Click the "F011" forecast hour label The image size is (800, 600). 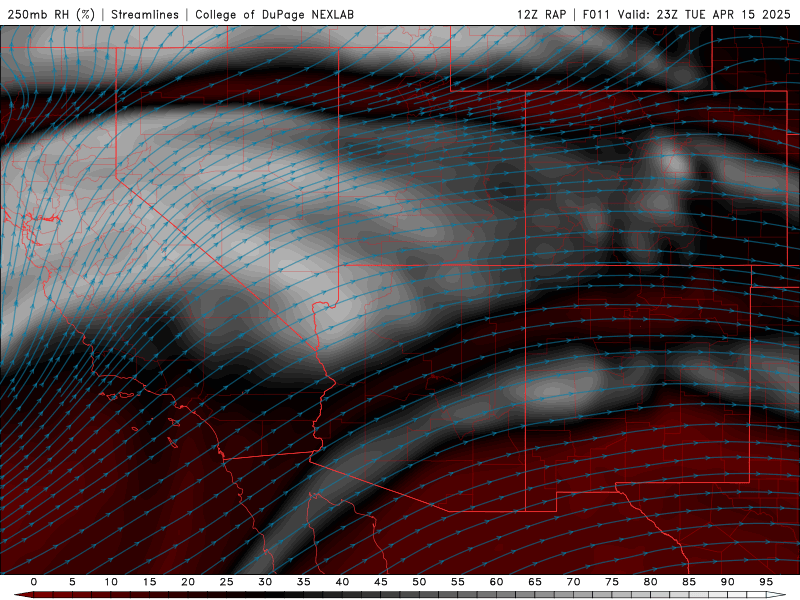coord(596,14)
